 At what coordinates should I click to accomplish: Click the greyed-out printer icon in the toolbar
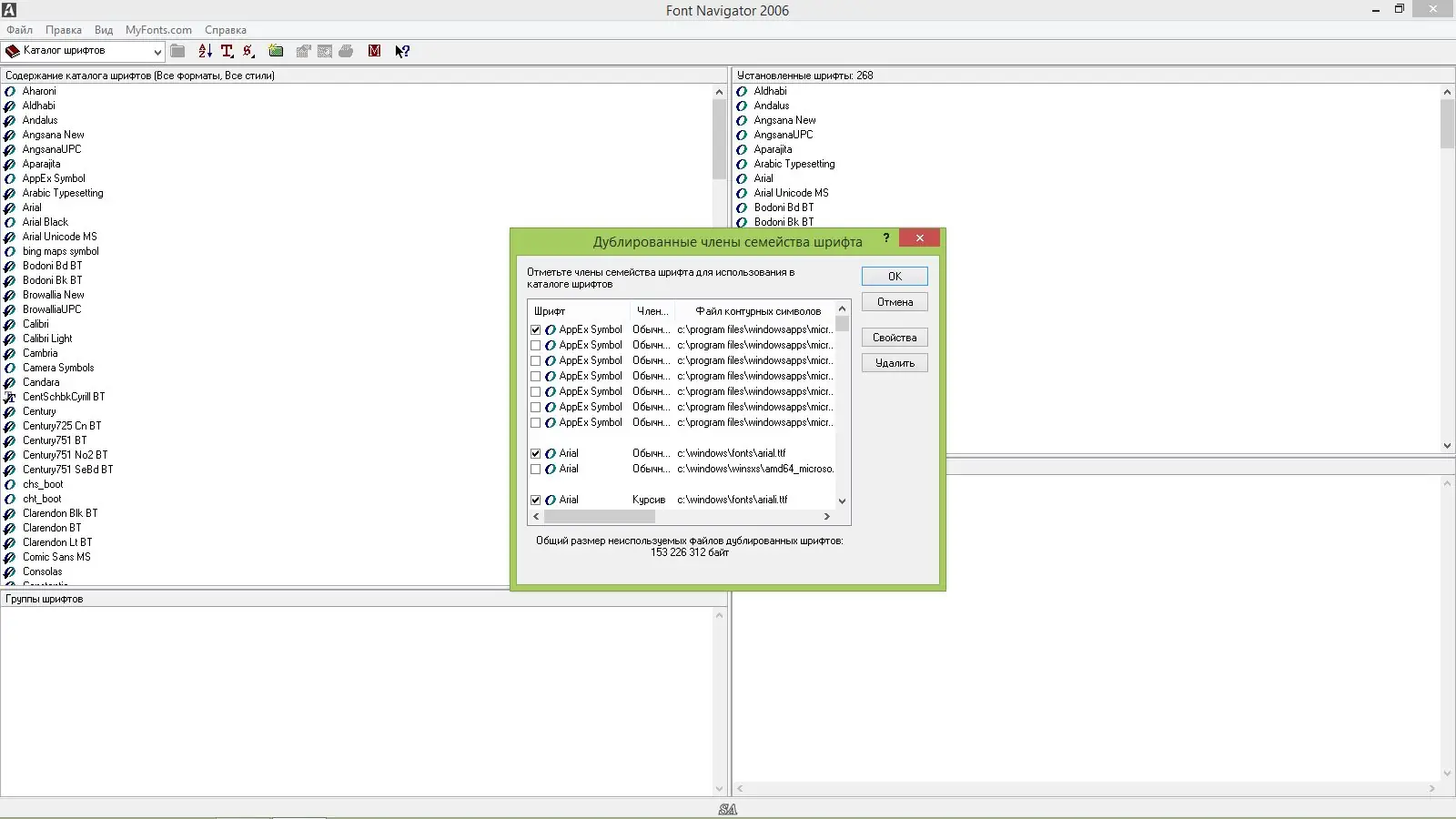coord(346,51)
